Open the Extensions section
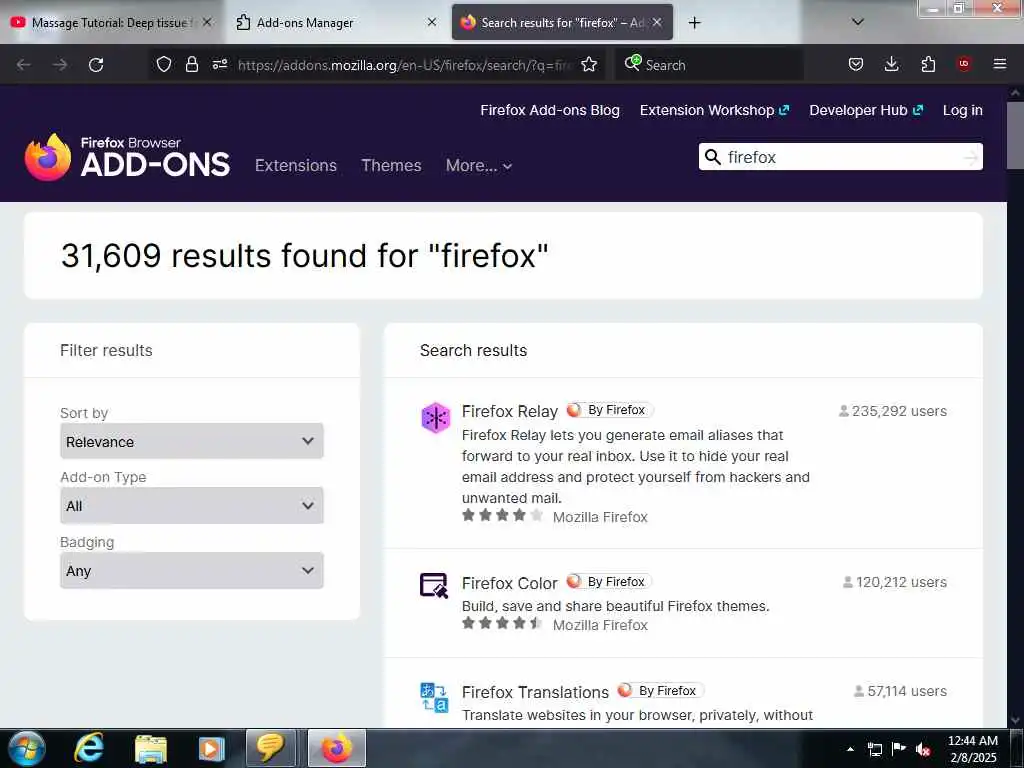The height and width of the screenshot is (768, 1024). coord(296,165)
